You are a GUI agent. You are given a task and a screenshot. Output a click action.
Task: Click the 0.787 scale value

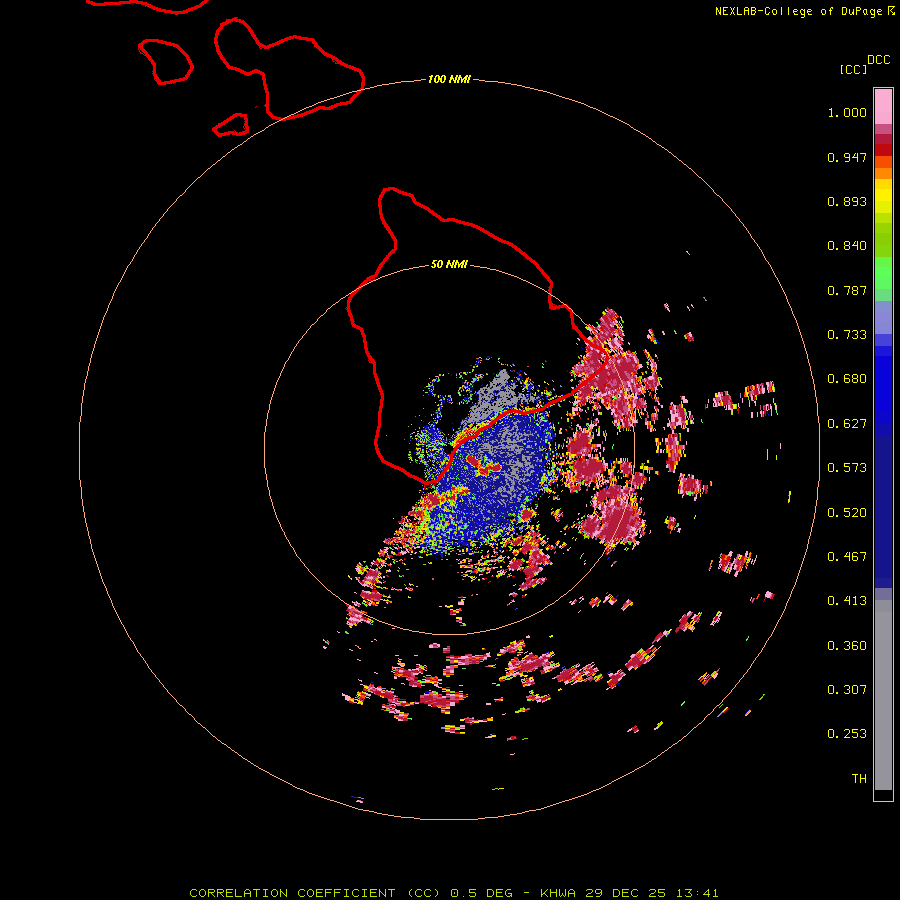point(847,290)
